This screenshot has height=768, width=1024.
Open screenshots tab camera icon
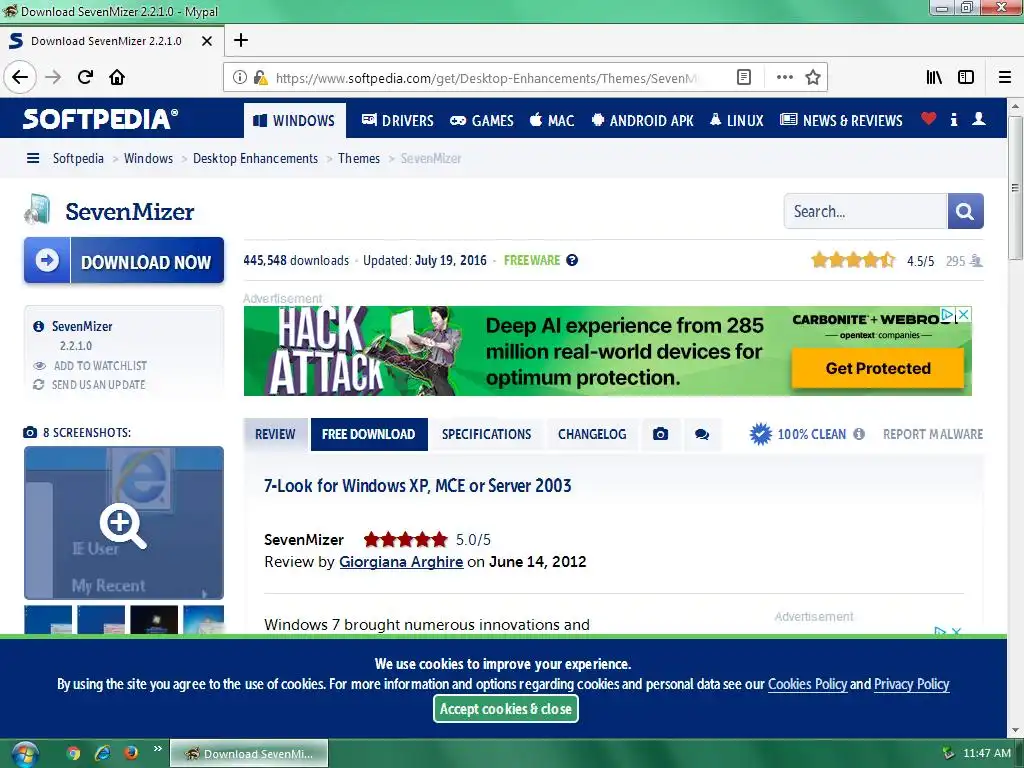pos(660,434)
